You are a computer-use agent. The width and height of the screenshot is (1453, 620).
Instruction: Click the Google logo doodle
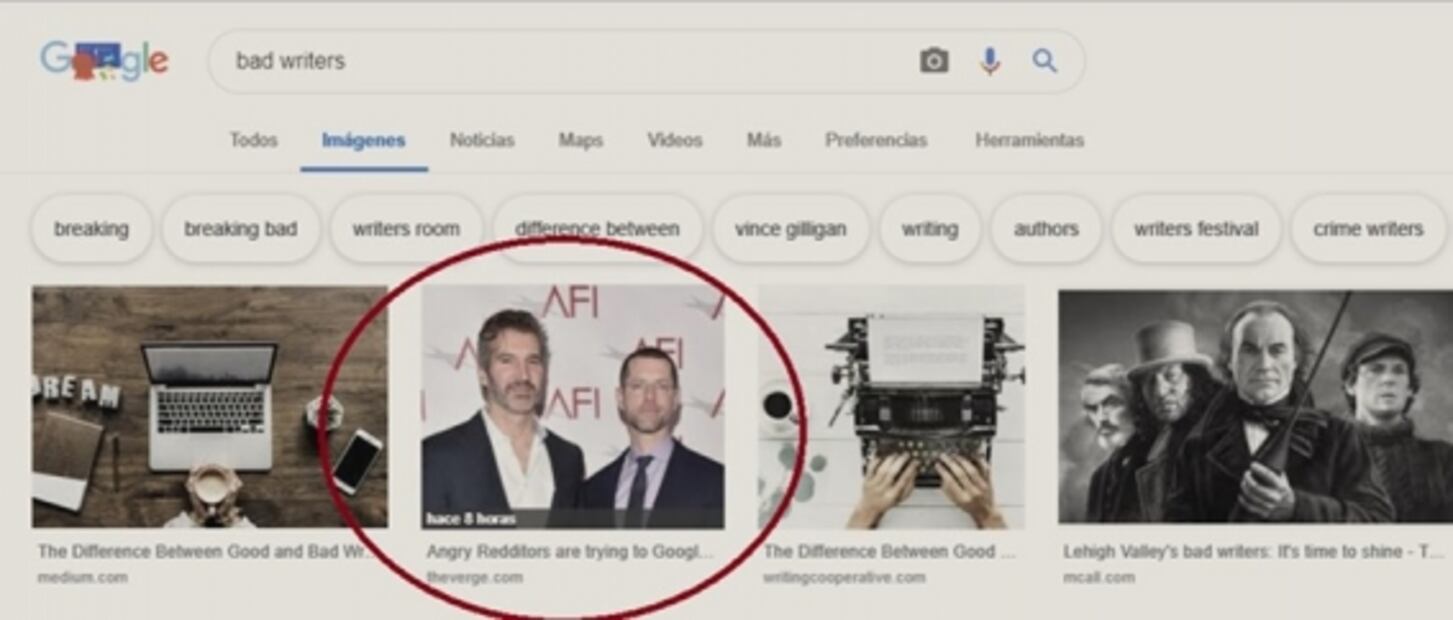[x=104, y=61]
